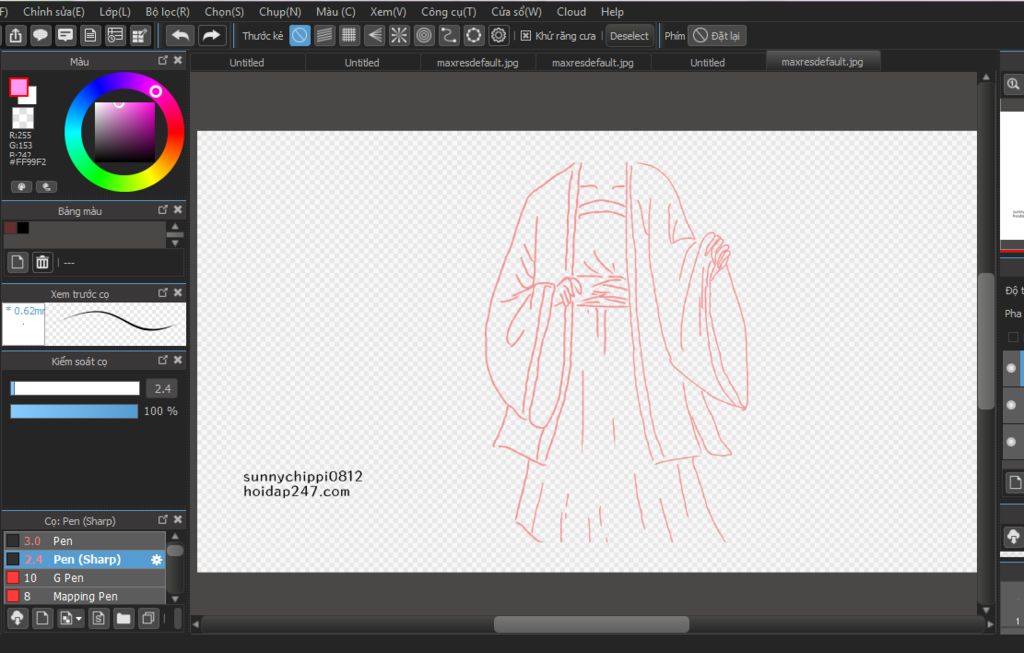This screenshot has width=1024, height=653.
Task: Click the rounded speech bubble toolbar icon
Action: click(40, 35)
